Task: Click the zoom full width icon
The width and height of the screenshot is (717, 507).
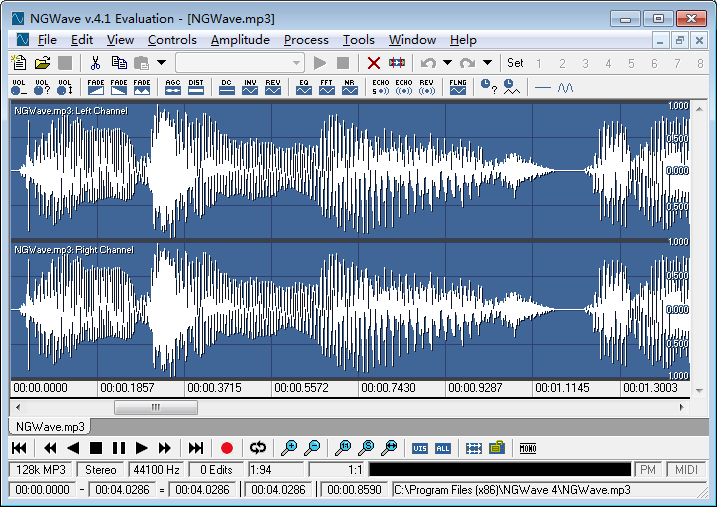Action: [x=389, y=448]
